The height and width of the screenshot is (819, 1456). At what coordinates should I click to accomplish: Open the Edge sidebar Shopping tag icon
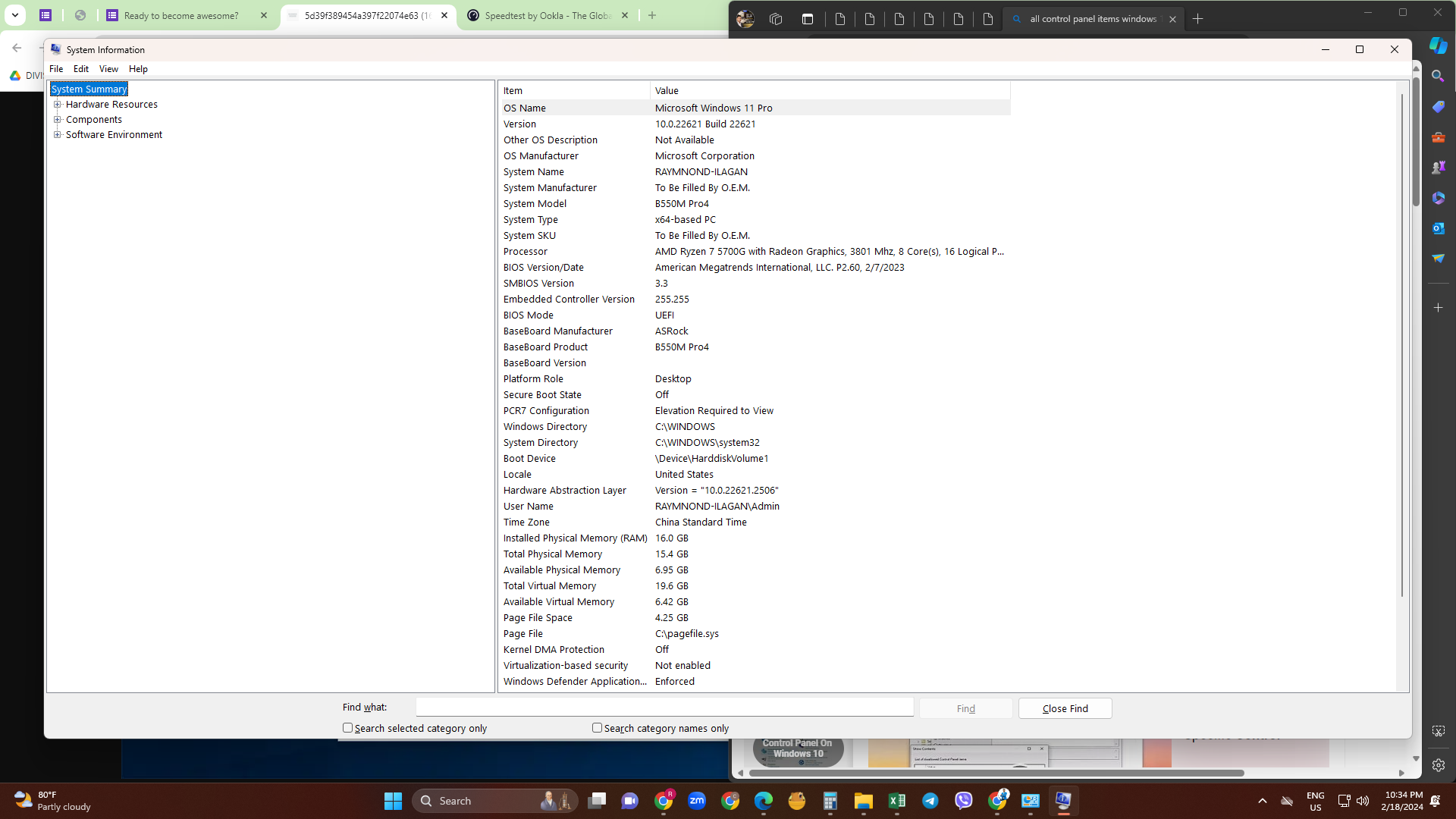[x=1438, y=107]
